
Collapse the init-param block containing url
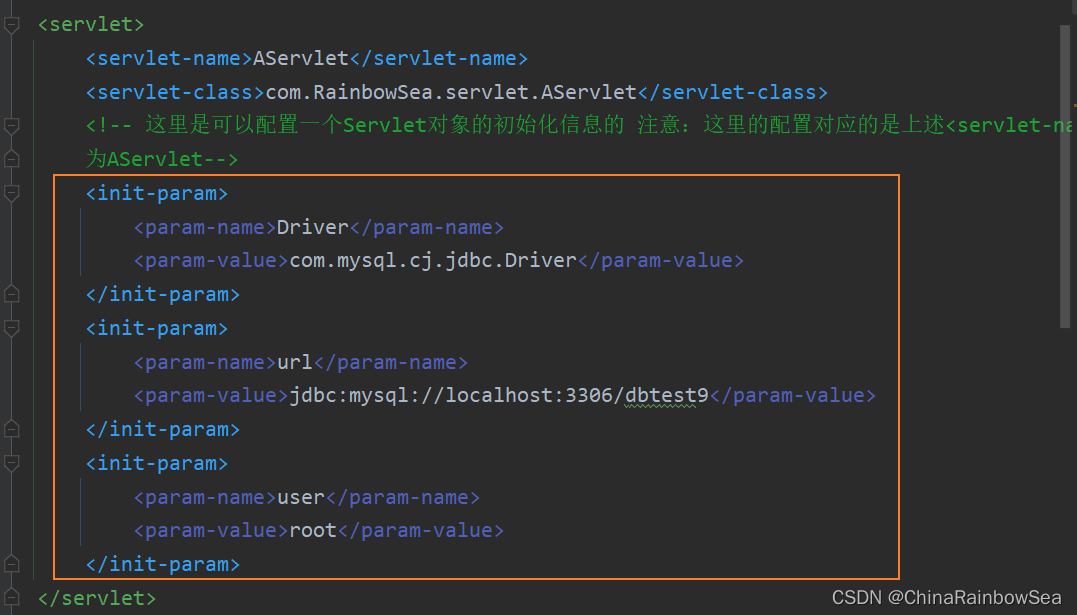click(x=12, y=328)
